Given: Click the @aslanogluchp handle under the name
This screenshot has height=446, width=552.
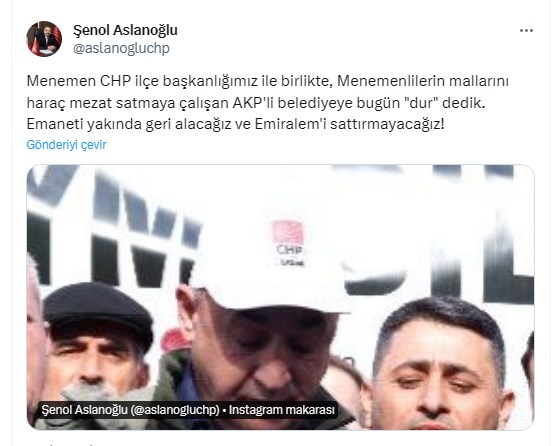Looking at the screenshot, I should [x=121, y=48].
